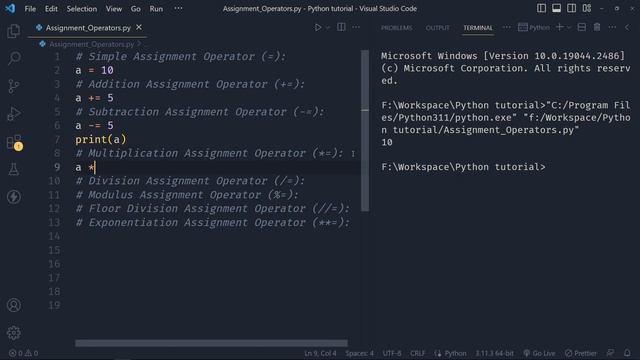This screenshot has width=640, height=360.
Task: Select the Python 3.11.3 64-bit interpreter
Action: pyautogui.click(x=494, y=353)
